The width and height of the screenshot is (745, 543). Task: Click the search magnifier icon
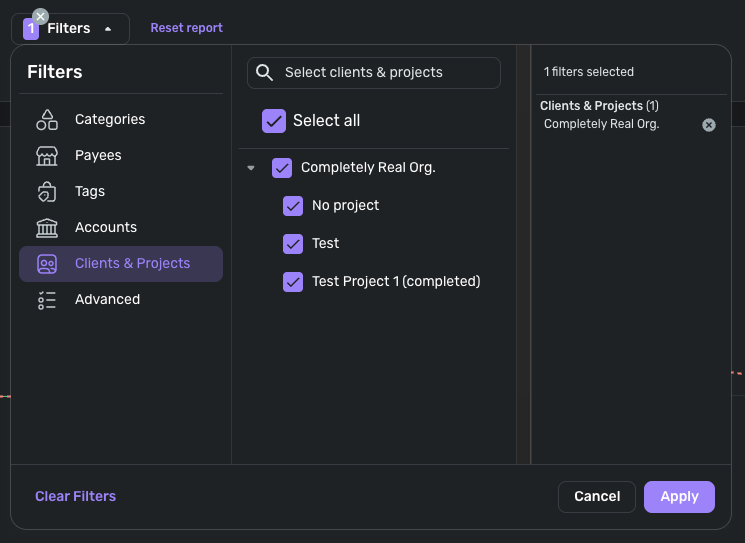coord(264,73)
